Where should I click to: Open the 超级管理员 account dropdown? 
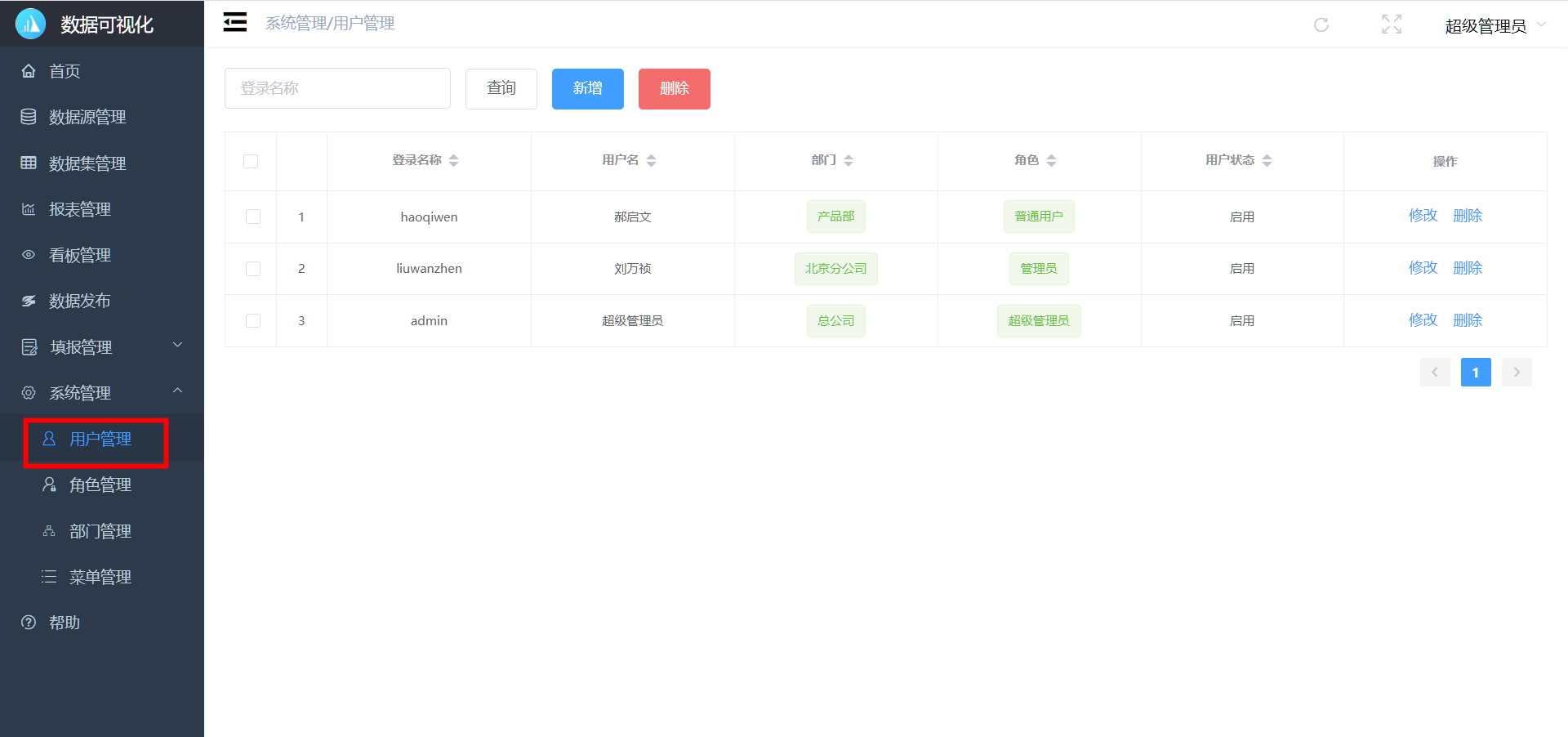[1494, 25]
